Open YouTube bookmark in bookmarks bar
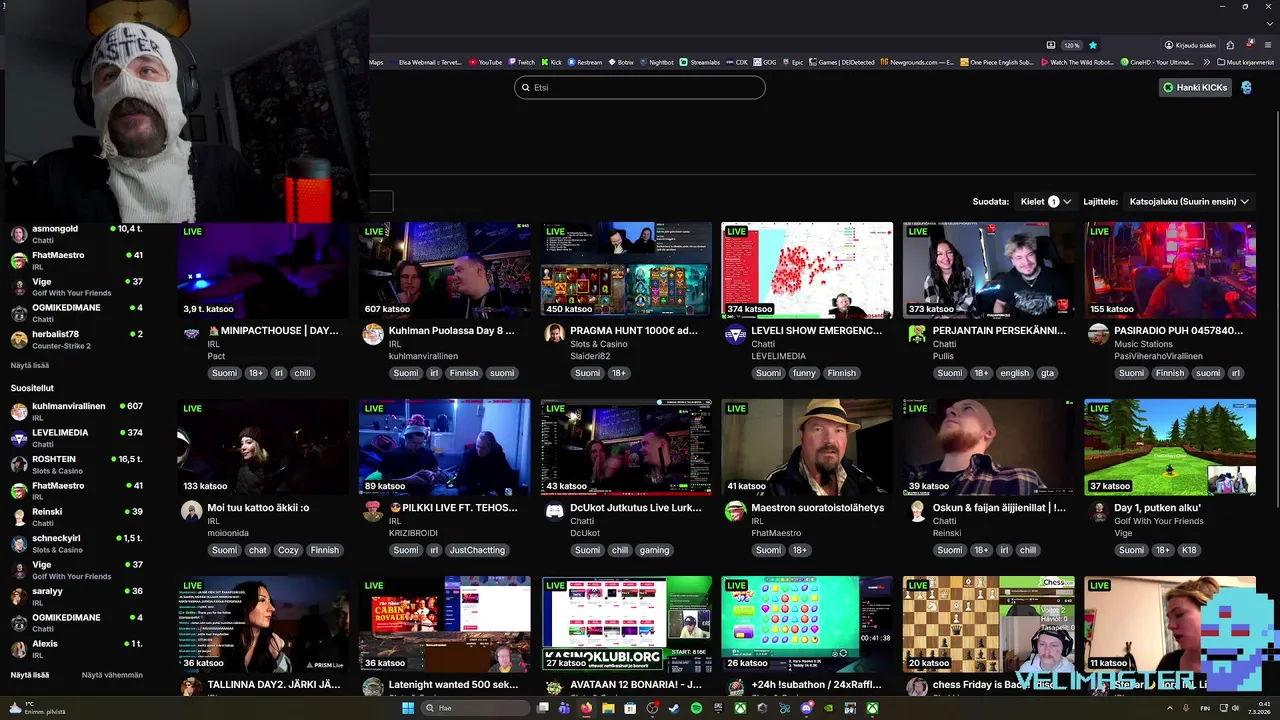This screenshot has width=1280, height=720. pyautogui.click(x=485, y=62)
